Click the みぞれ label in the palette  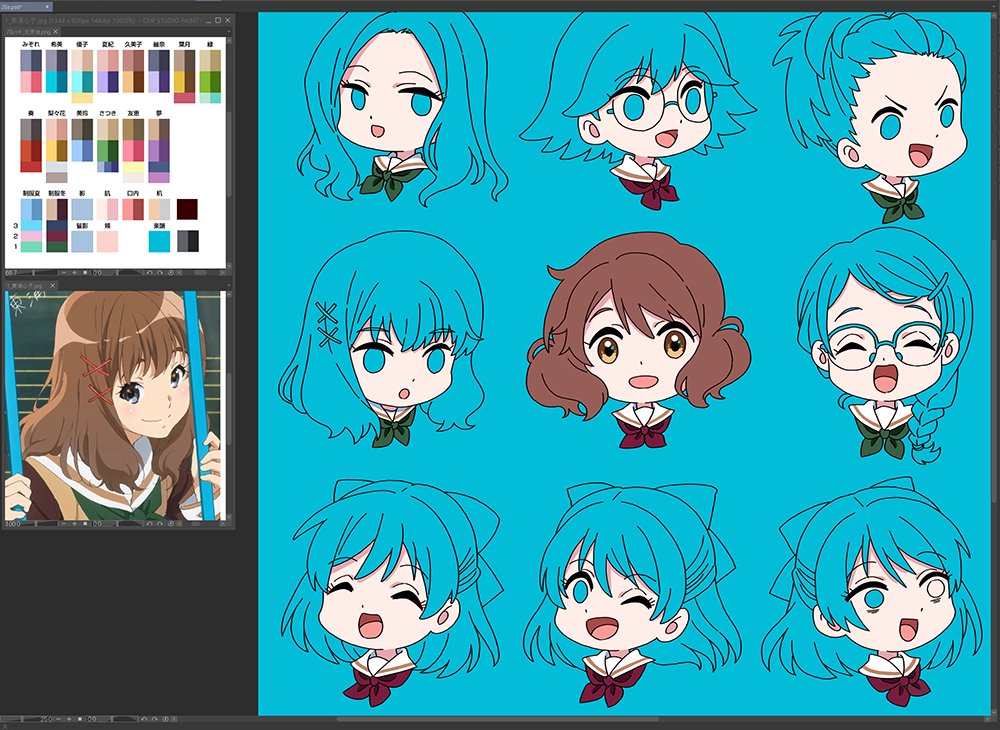pos(31,45)
